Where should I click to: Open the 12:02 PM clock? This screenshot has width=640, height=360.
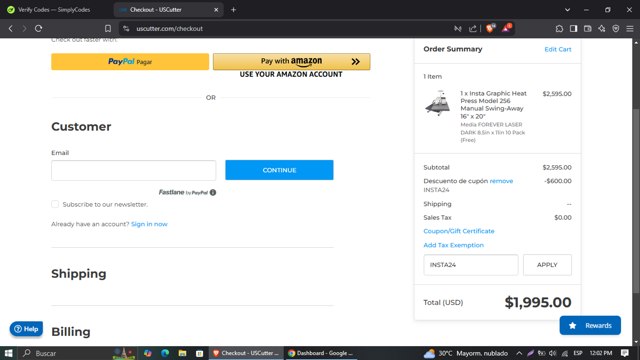[x=601, y=353]
